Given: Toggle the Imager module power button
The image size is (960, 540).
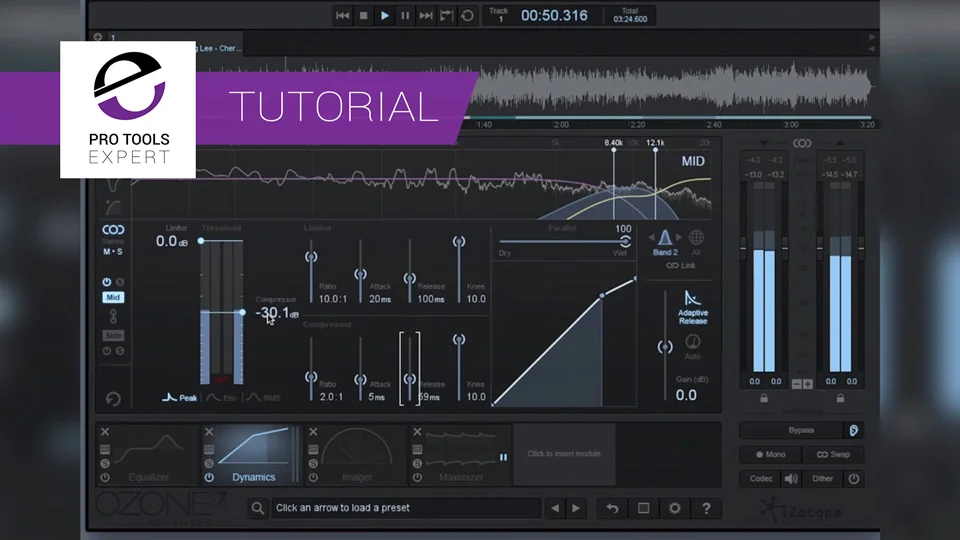Looking at the screenshot, I should click(x=313, y=478).
